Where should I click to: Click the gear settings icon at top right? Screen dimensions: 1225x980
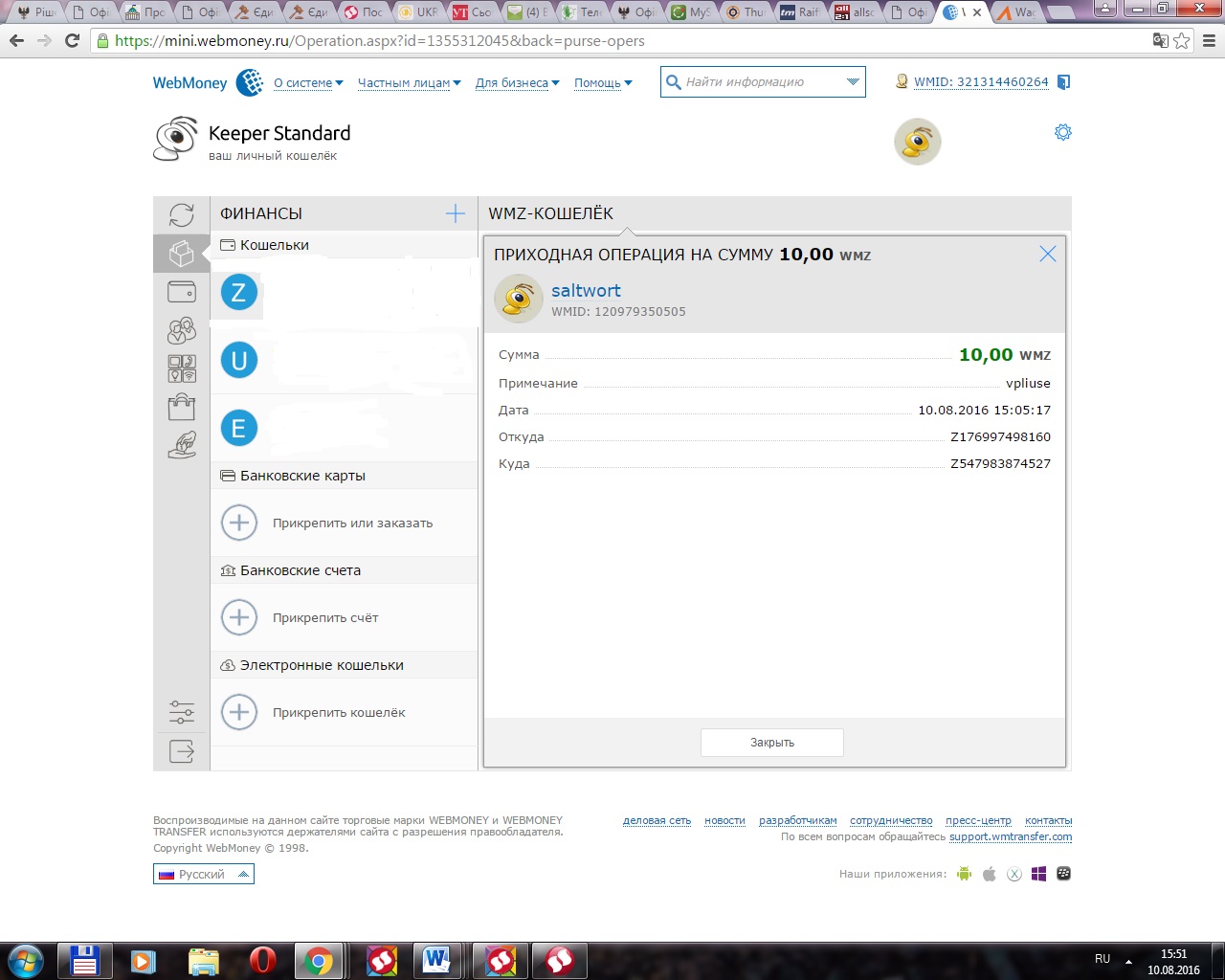click(x=1062, y=132)
